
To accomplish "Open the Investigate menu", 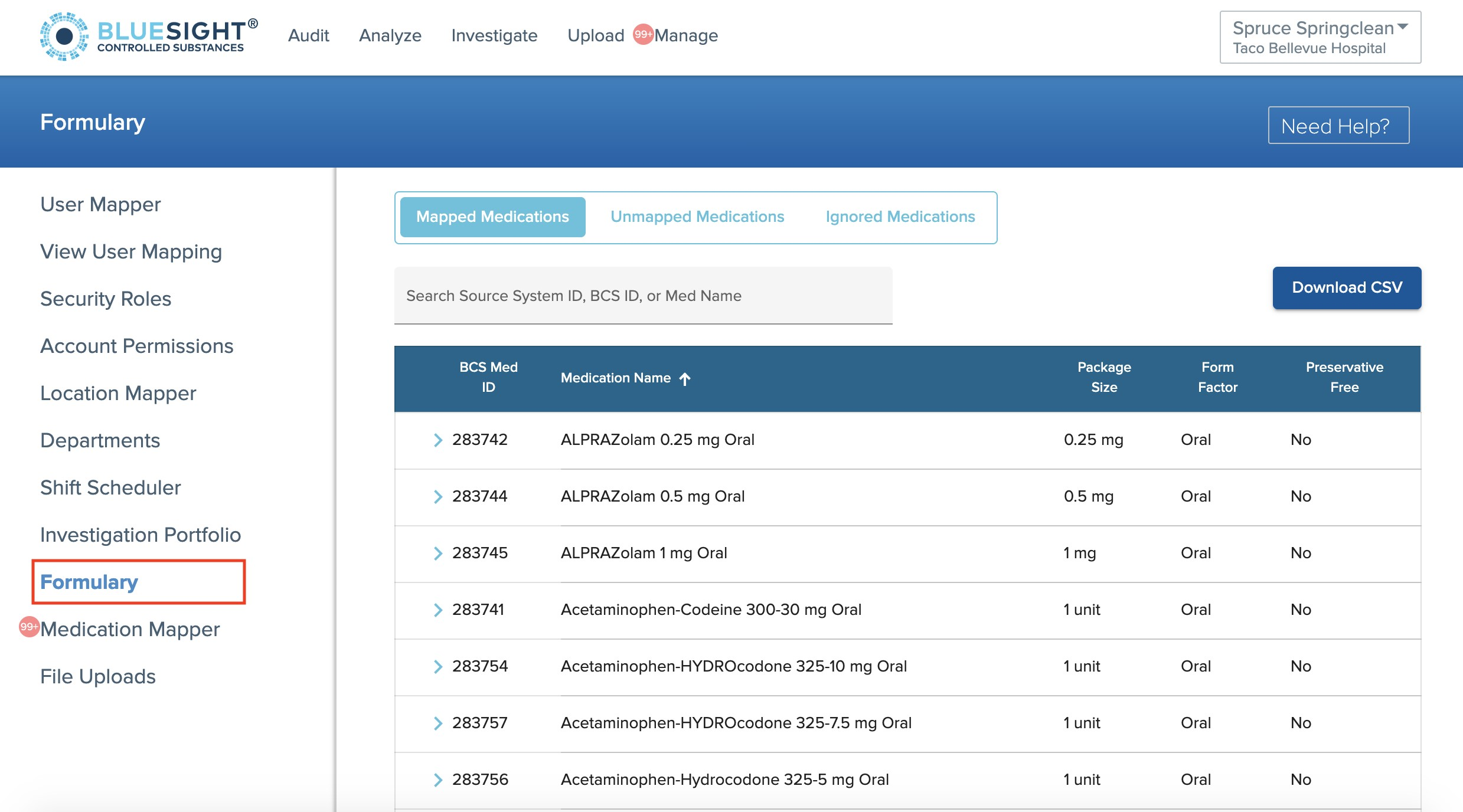I will [x=494, y=35].
